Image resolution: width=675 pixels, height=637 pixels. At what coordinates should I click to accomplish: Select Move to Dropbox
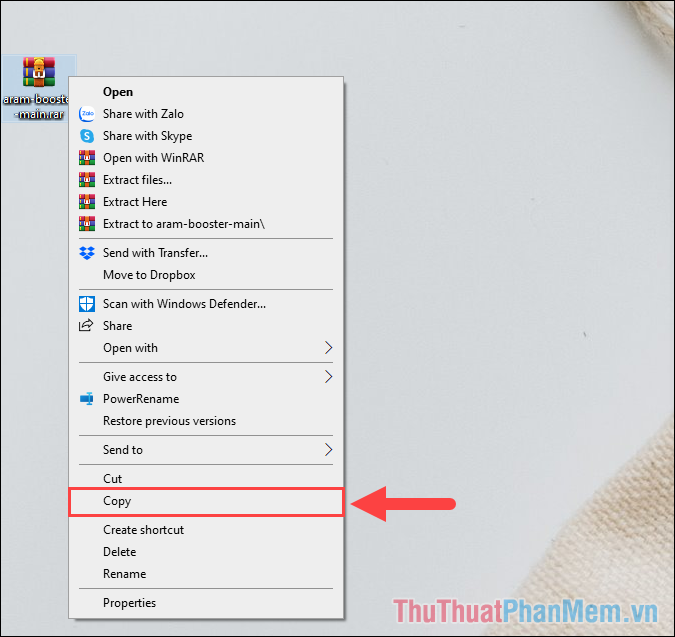(206, 275)
